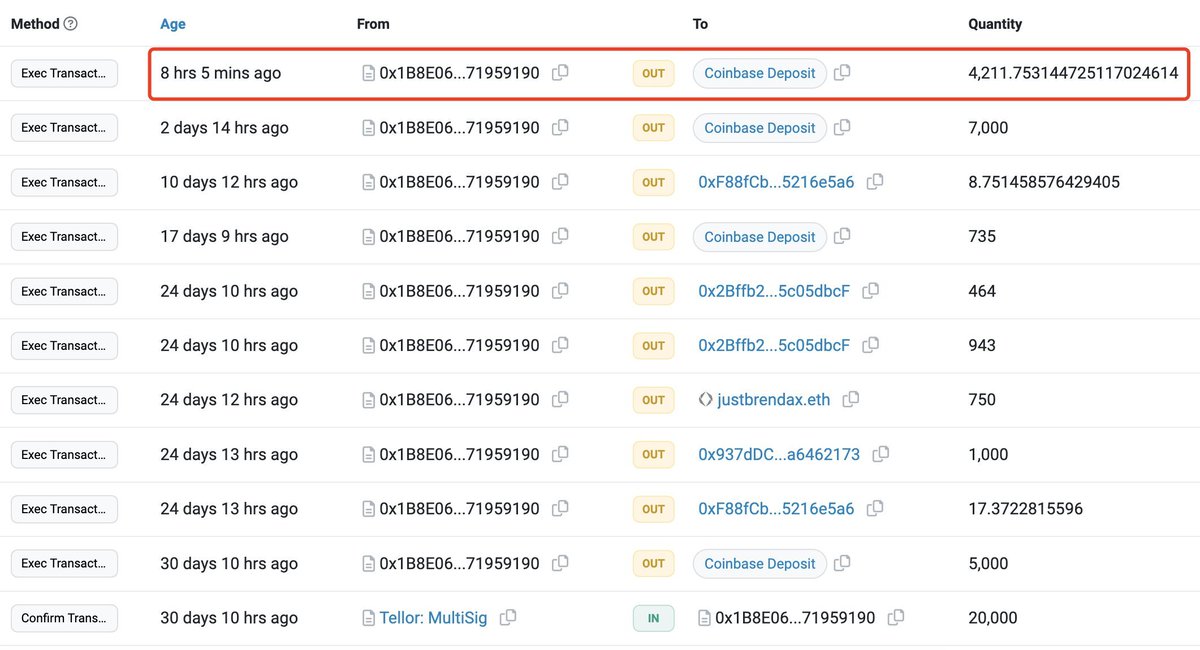Image resolution: width=1200 pixels, height=650 pixels.
Task: Copy From address in the 4,211.75 quantity row
Action: [560, 73]
